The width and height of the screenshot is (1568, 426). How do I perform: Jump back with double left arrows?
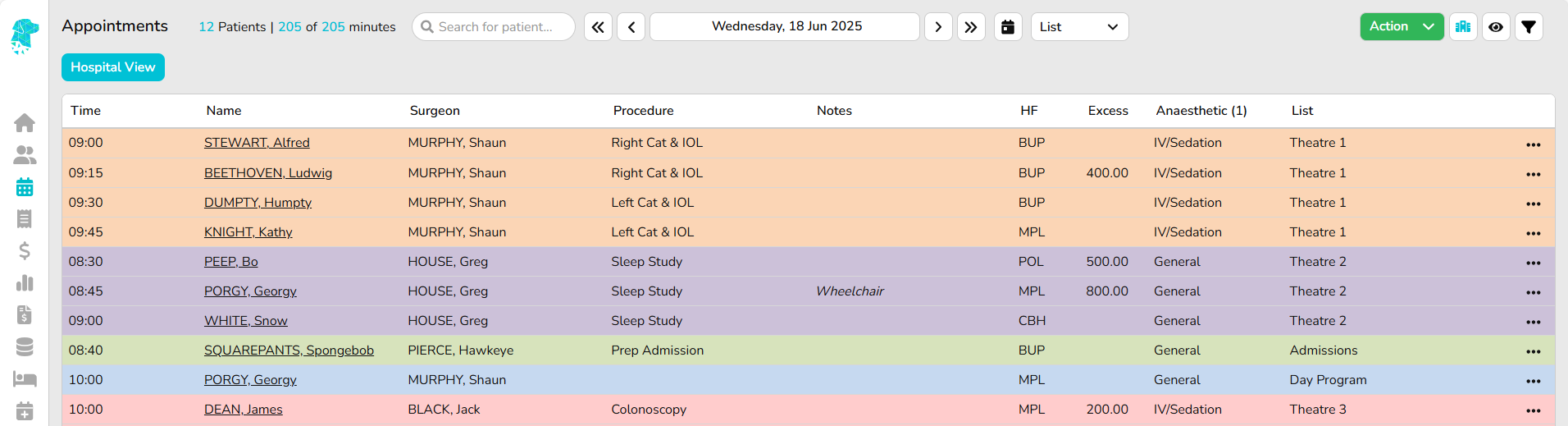598,27
